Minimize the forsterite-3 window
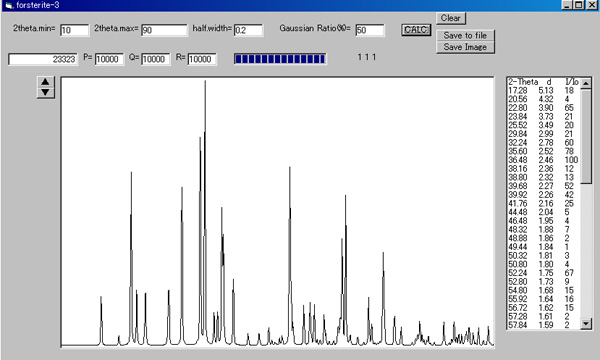This screenshot has height=360, width=600. [567, 5]
